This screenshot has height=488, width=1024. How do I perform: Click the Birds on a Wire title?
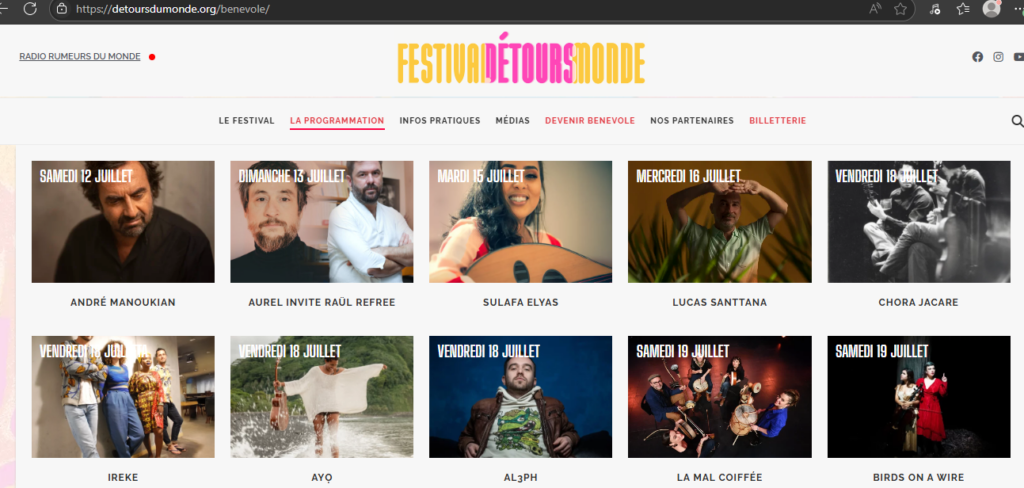[918, 478]
